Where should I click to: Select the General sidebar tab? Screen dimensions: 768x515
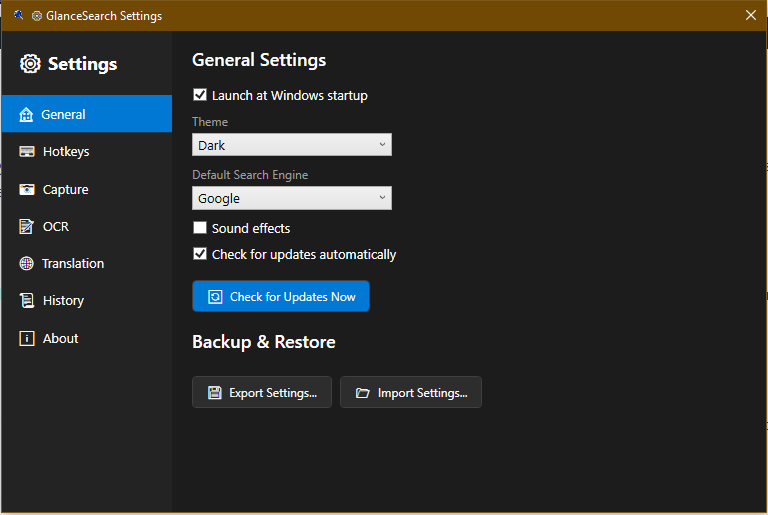(87, 114)
